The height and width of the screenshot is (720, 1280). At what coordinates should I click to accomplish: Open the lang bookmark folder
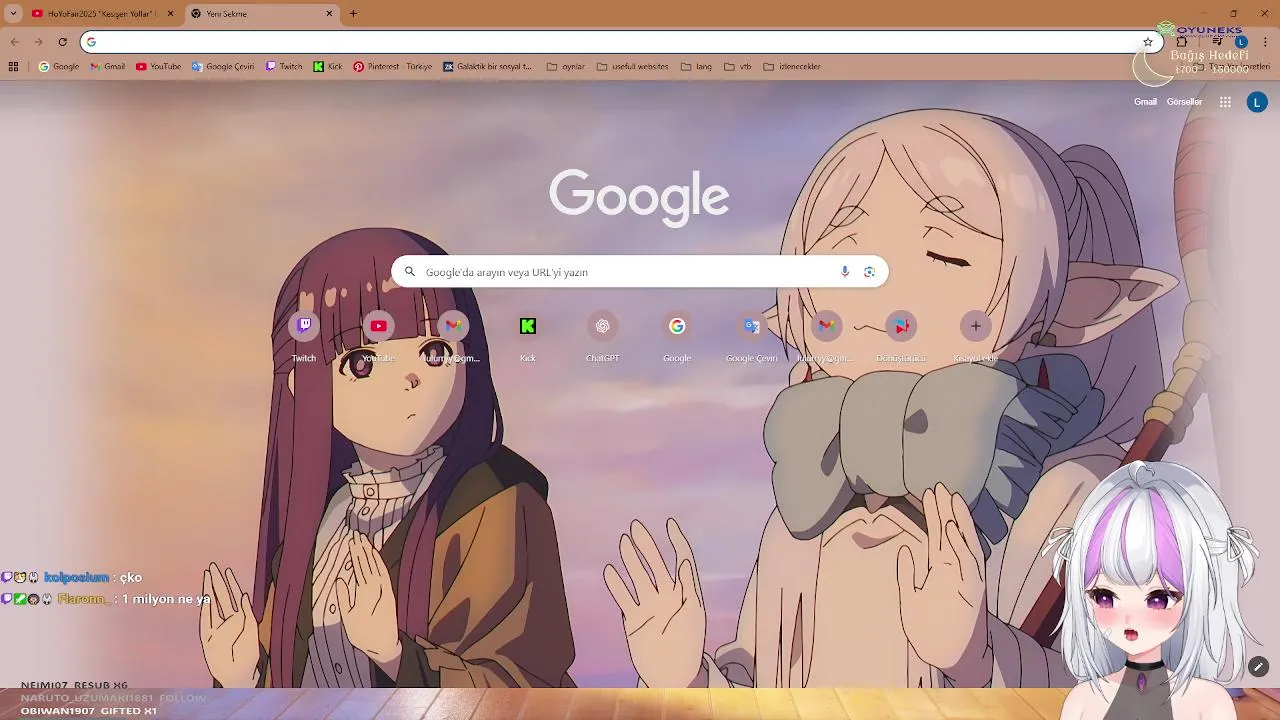point(696,67)
